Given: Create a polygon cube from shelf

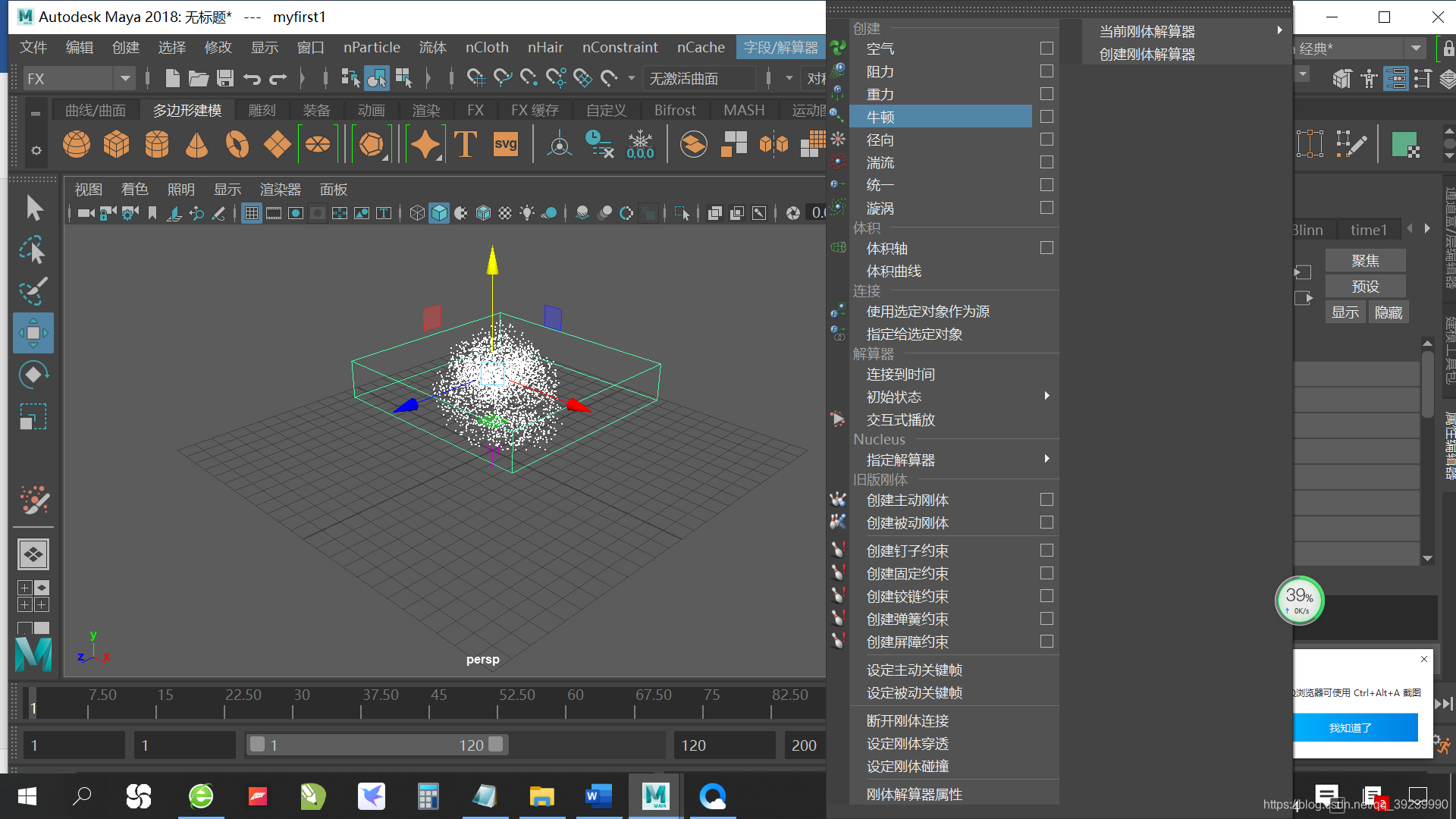Looking at the screenshot, I should tap(116, 144).
